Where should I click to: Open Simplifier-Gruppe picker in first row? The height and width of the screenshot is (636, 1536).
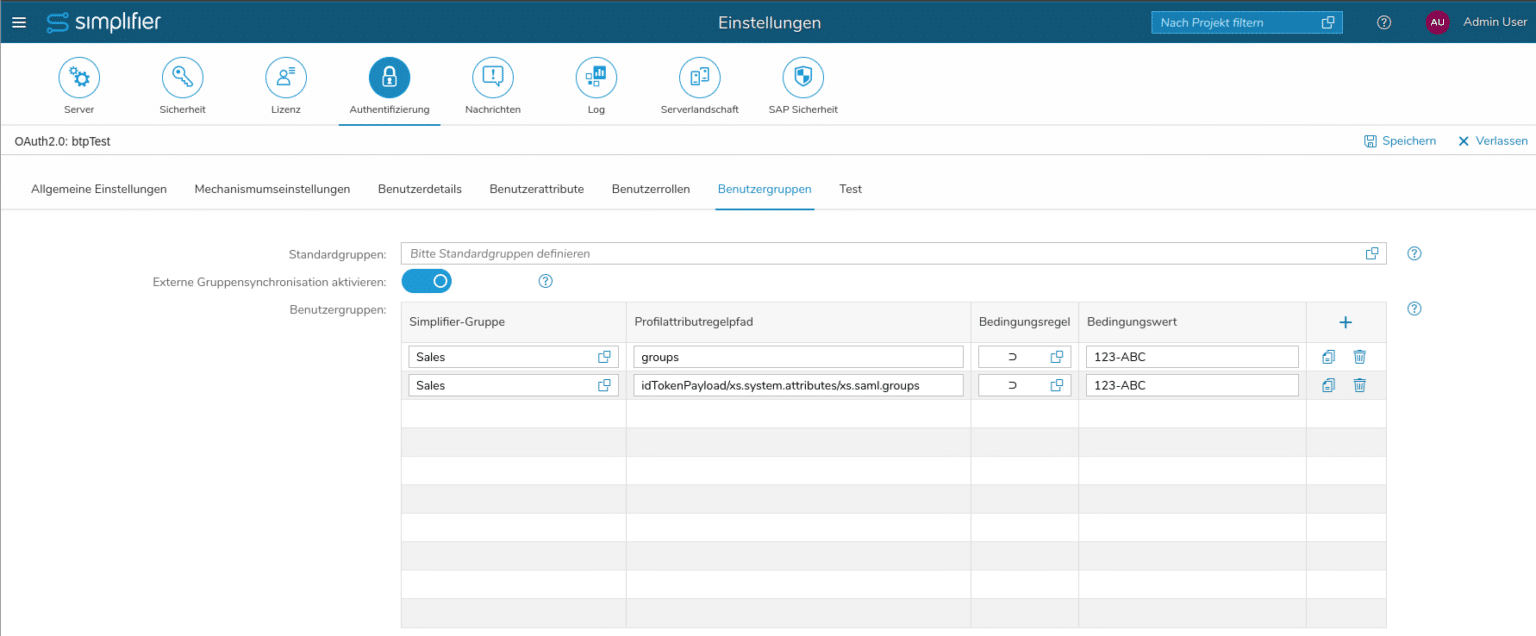604,356
